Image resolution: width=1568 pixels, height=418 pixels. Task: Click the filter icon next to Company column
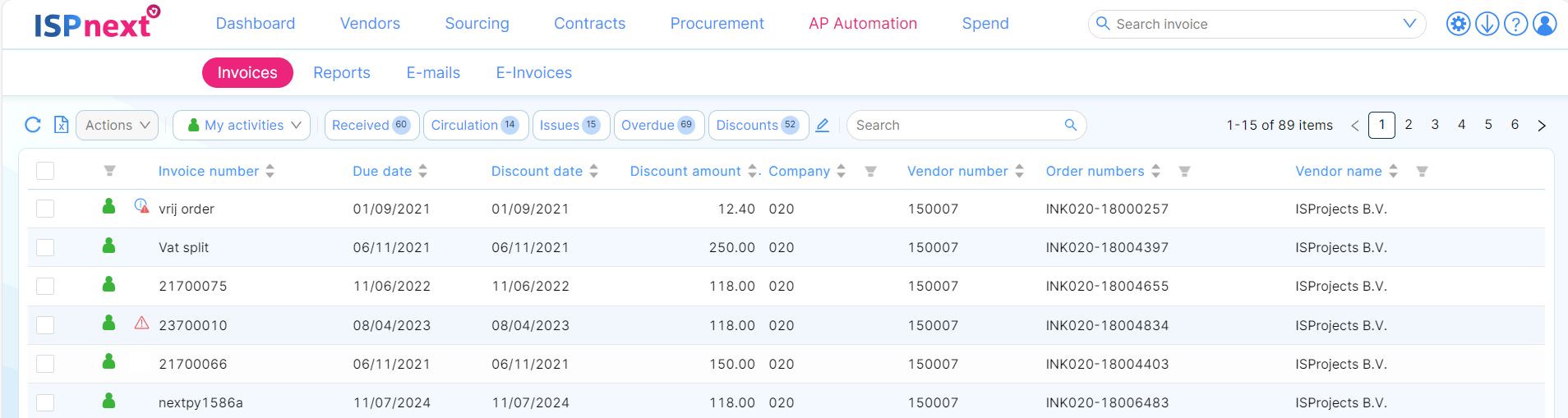pyautogui.click(x=870, y=172)
